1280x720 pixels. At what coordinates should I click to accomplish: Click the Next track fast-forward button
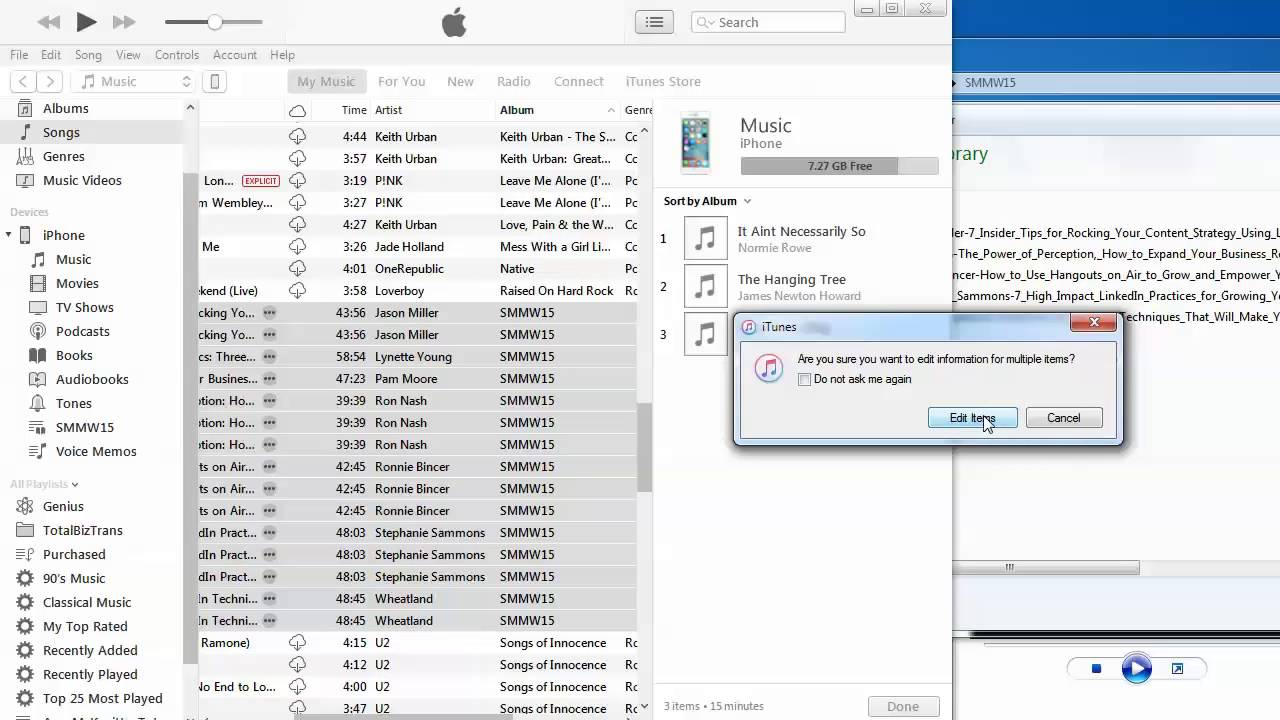pyautogui.click(x=124, y=22)
